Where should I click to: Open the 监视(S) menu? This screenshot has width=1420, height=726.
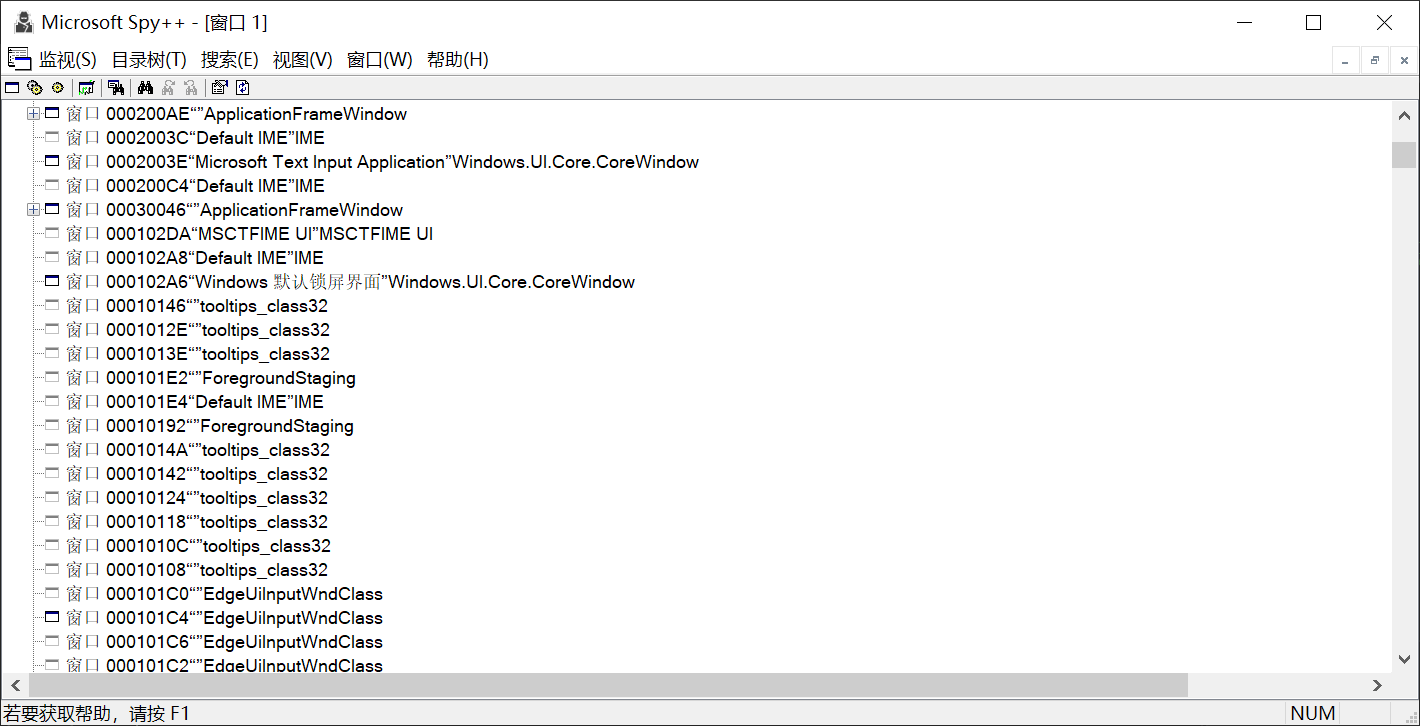[x=68, y=60]
